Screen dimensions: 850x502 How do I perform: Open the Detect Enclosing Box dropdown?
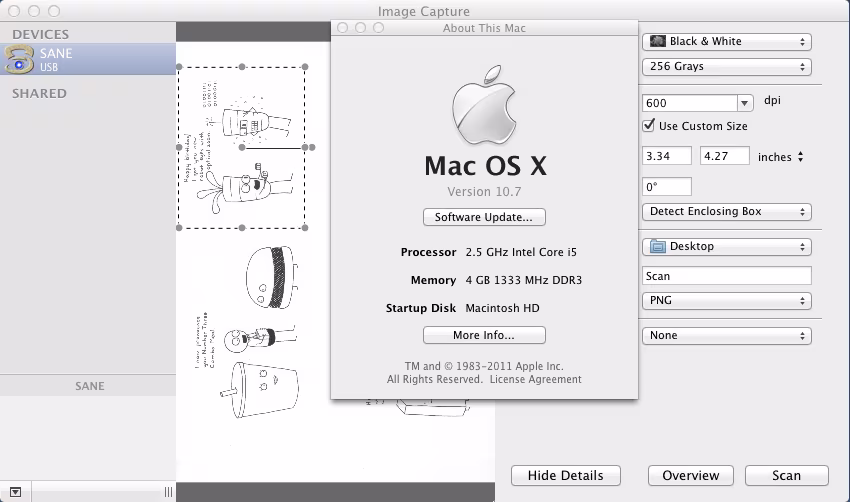click(726, 211)
